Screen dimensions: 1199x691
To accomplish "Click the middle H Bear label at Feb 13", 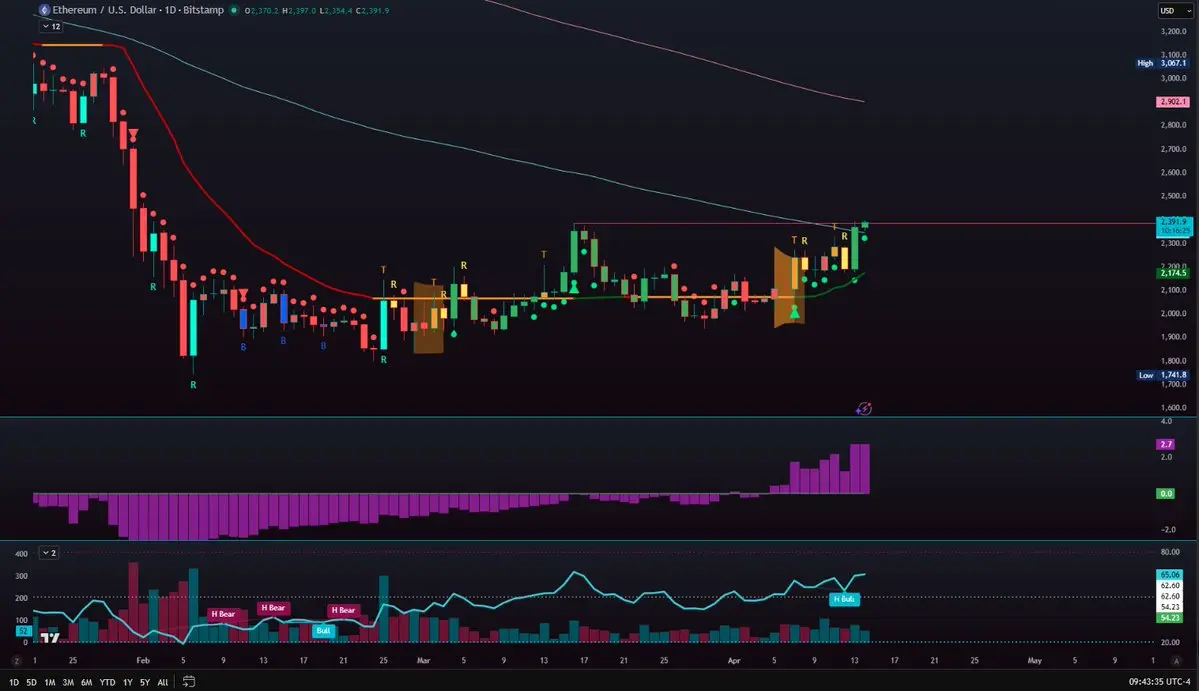I will point(273,608).
